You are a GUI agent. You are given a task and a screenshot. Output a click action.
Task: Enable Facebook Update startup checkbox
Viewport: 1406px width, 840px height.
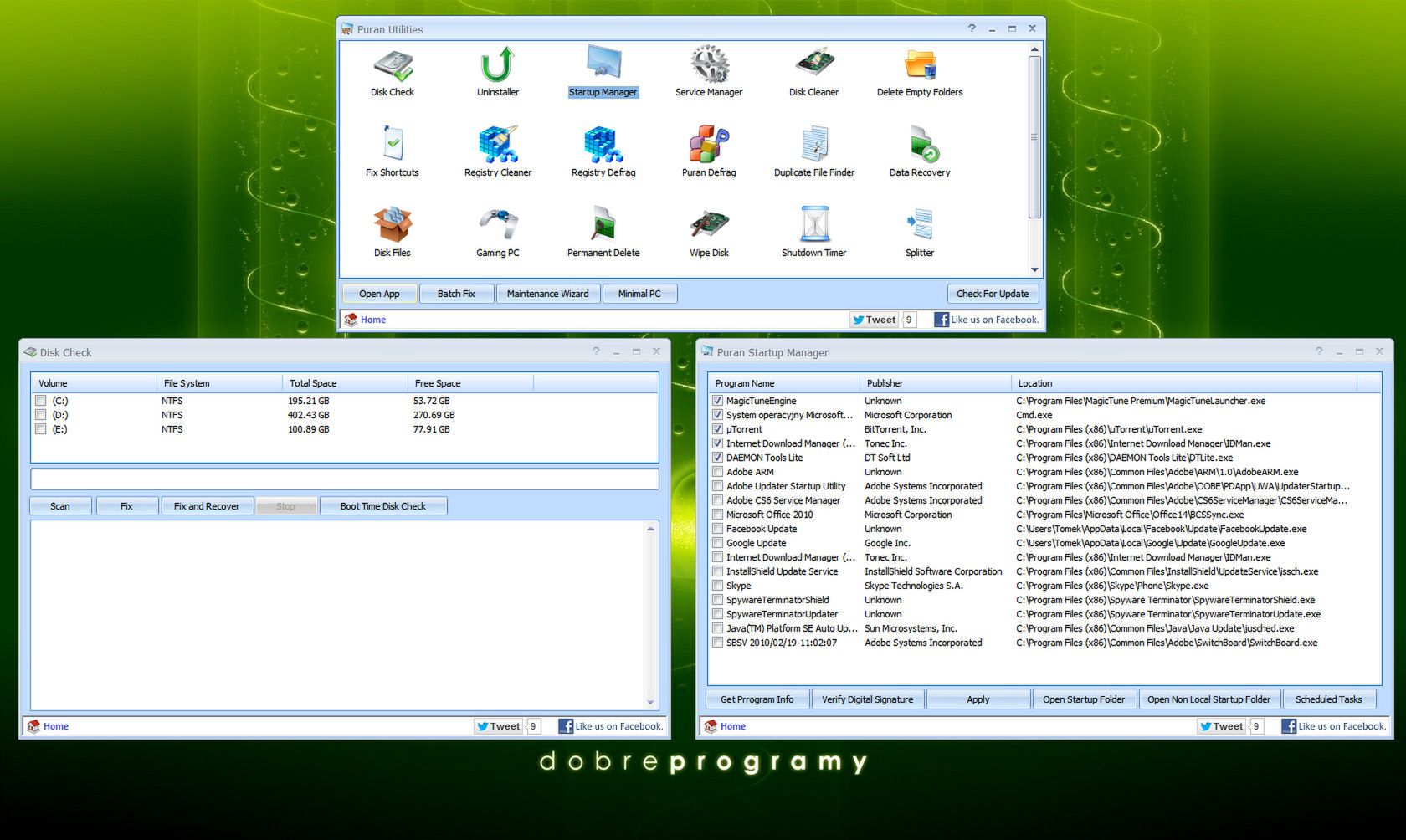[717, 529]
